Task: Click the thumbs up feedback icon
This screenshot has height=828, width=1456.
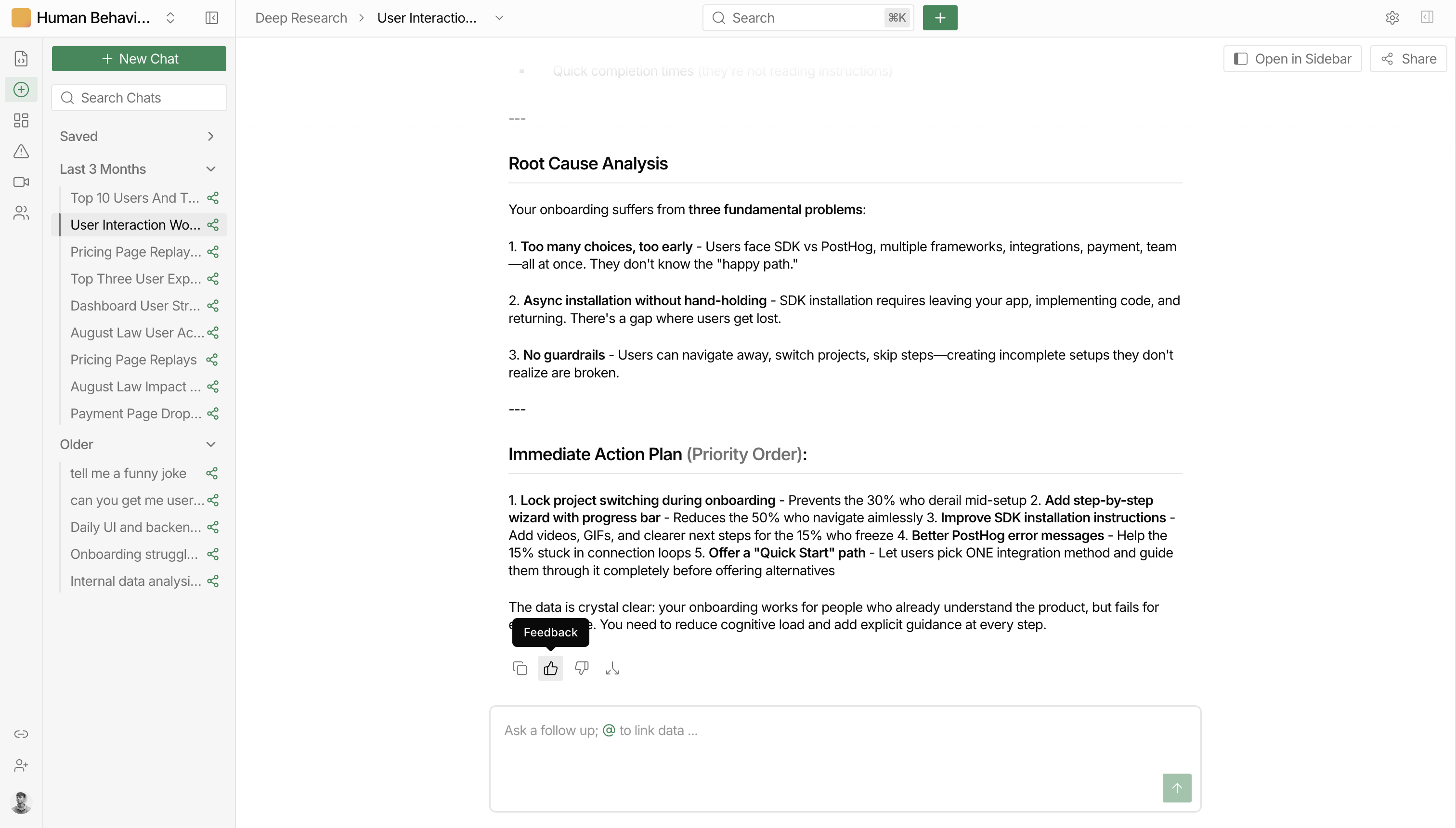Action: pyautogui.click(x=550, y=668)
